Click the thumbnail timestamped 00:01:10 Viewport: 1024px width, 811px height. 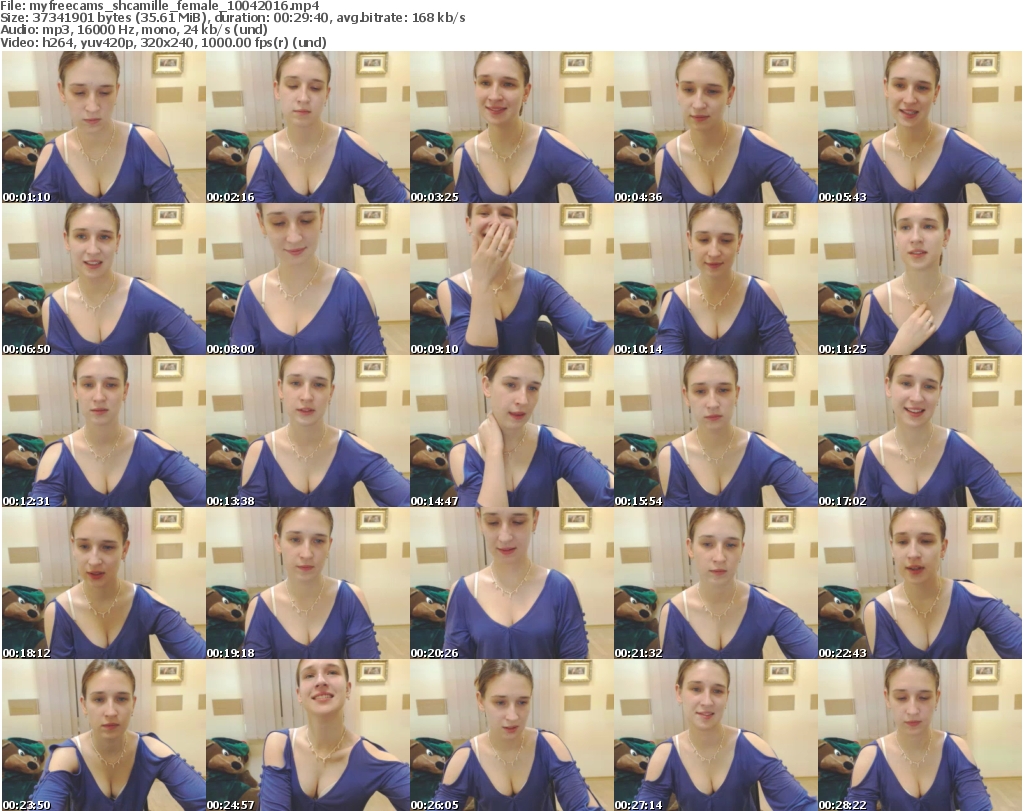(103, 127)
